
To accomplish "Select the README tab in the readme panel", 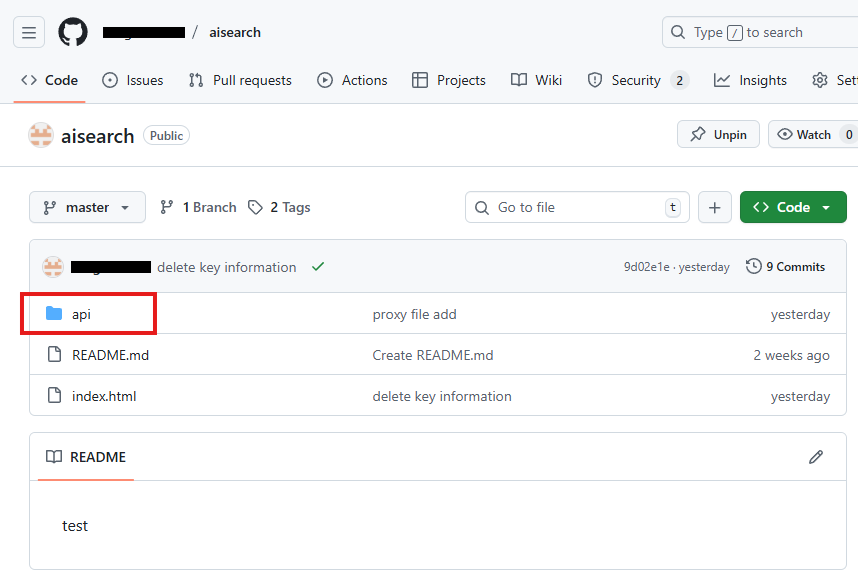I will click(x=86, y=457).
